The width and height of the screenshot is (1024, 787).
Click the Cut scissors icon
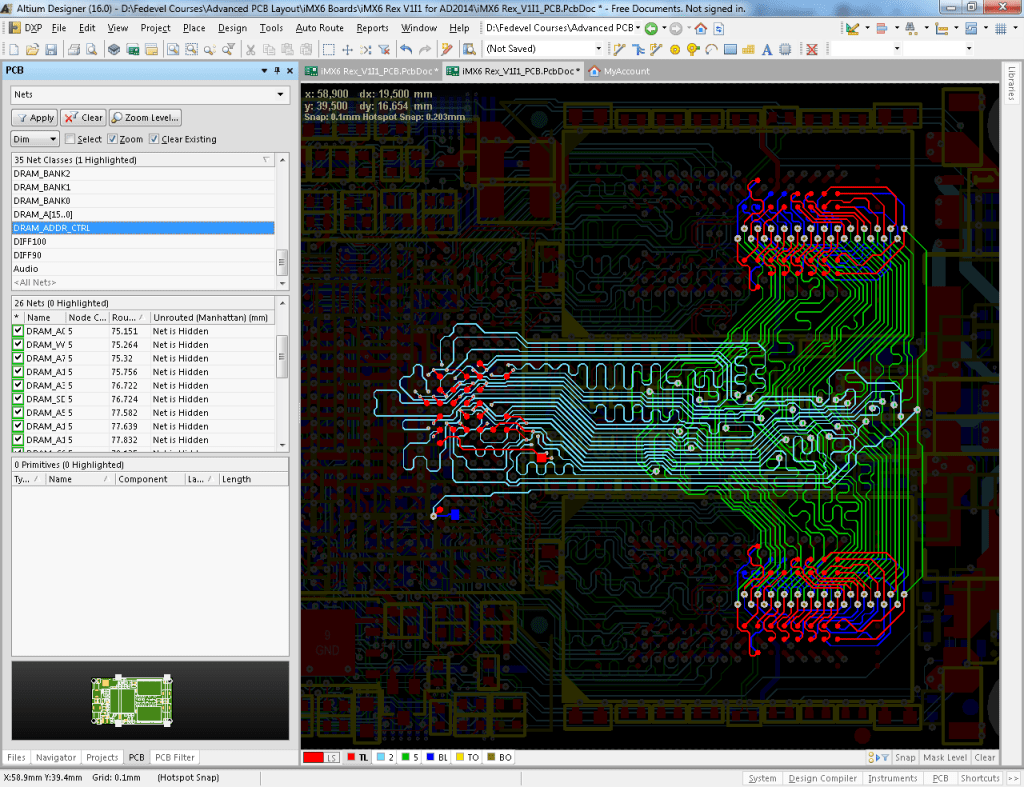click(x=251, y=49)
